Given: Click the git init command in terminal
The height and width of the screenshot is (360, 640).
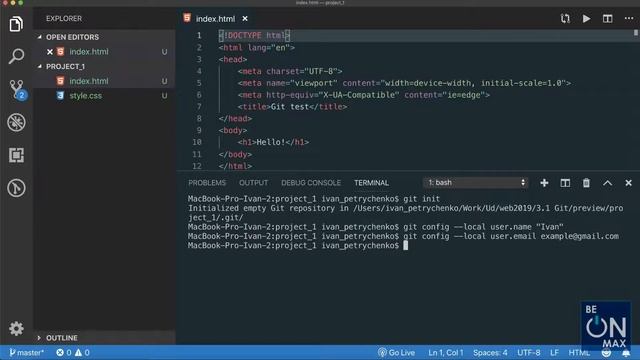Looking at the screenshot, I should pos(422,199).
